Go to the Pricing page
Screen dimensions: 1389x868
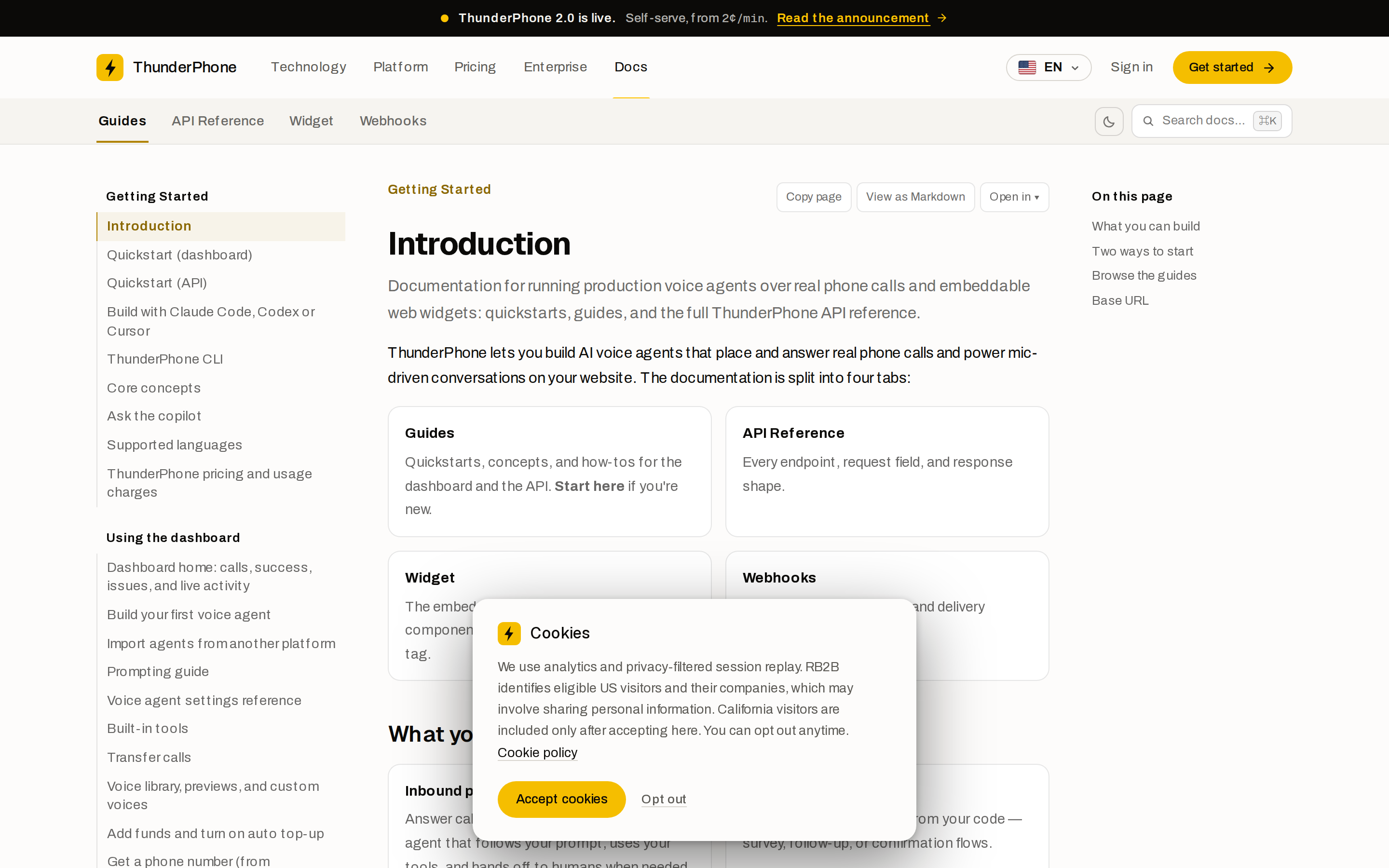475,67
